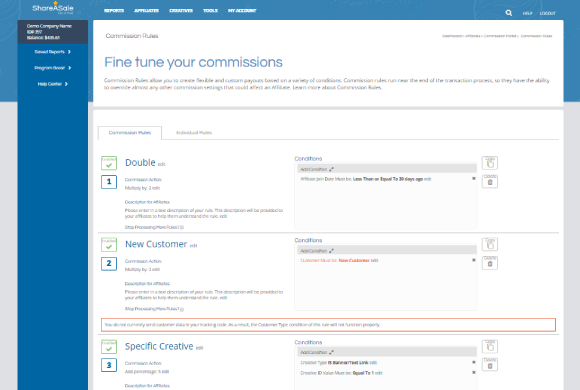This screenshot has height=390, width=580.
Task: Click the Help link in header
Action: pyautogui.click(x=527, y=13)
